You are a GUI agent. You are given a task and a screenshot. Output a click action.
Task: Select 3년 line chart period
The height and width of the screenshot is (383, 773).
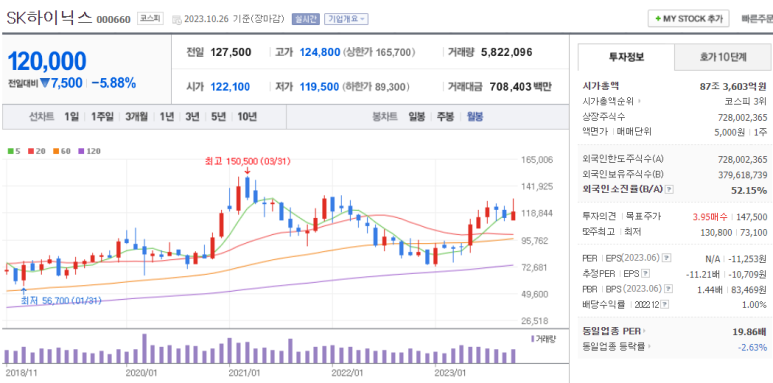click(192, 117)
